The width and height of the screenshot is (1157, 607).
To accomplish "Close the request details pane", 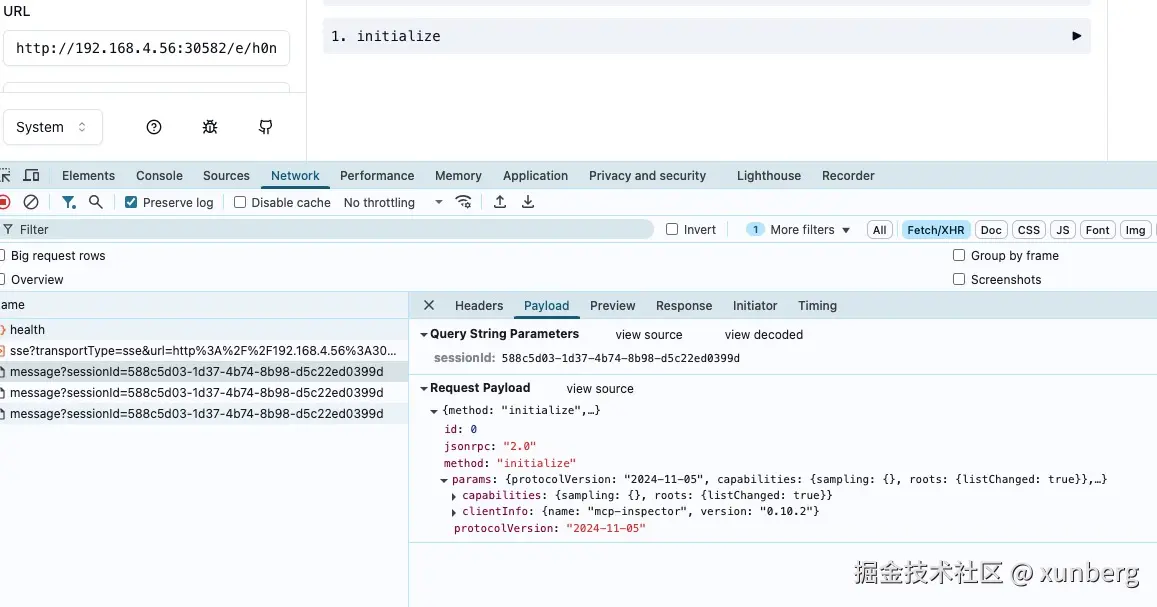I will [x=429, y=305].
